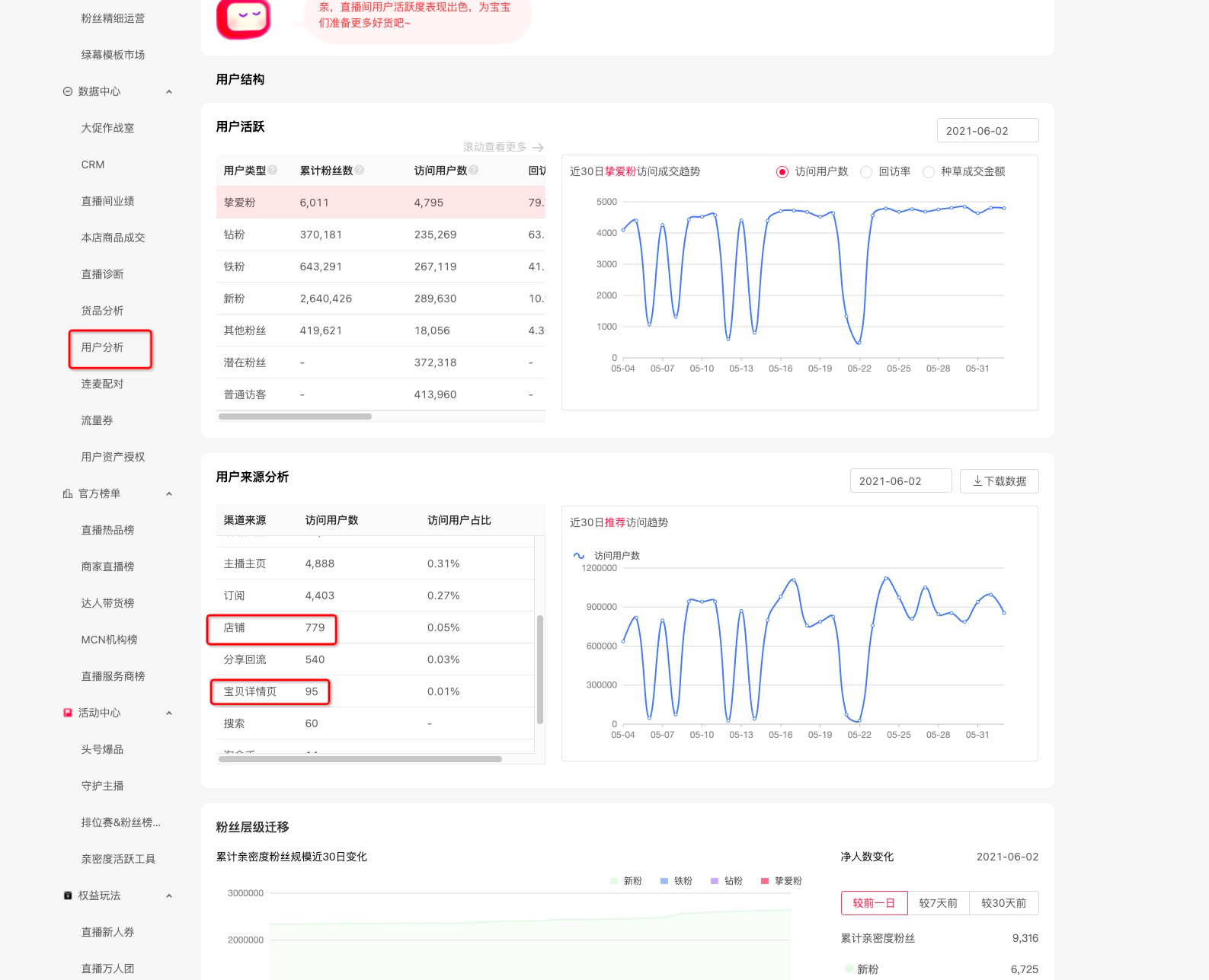Click the 活动中心 red sidebar icon
The height and width of the screenshot is (980, 1209).
[x=68, y=713]
